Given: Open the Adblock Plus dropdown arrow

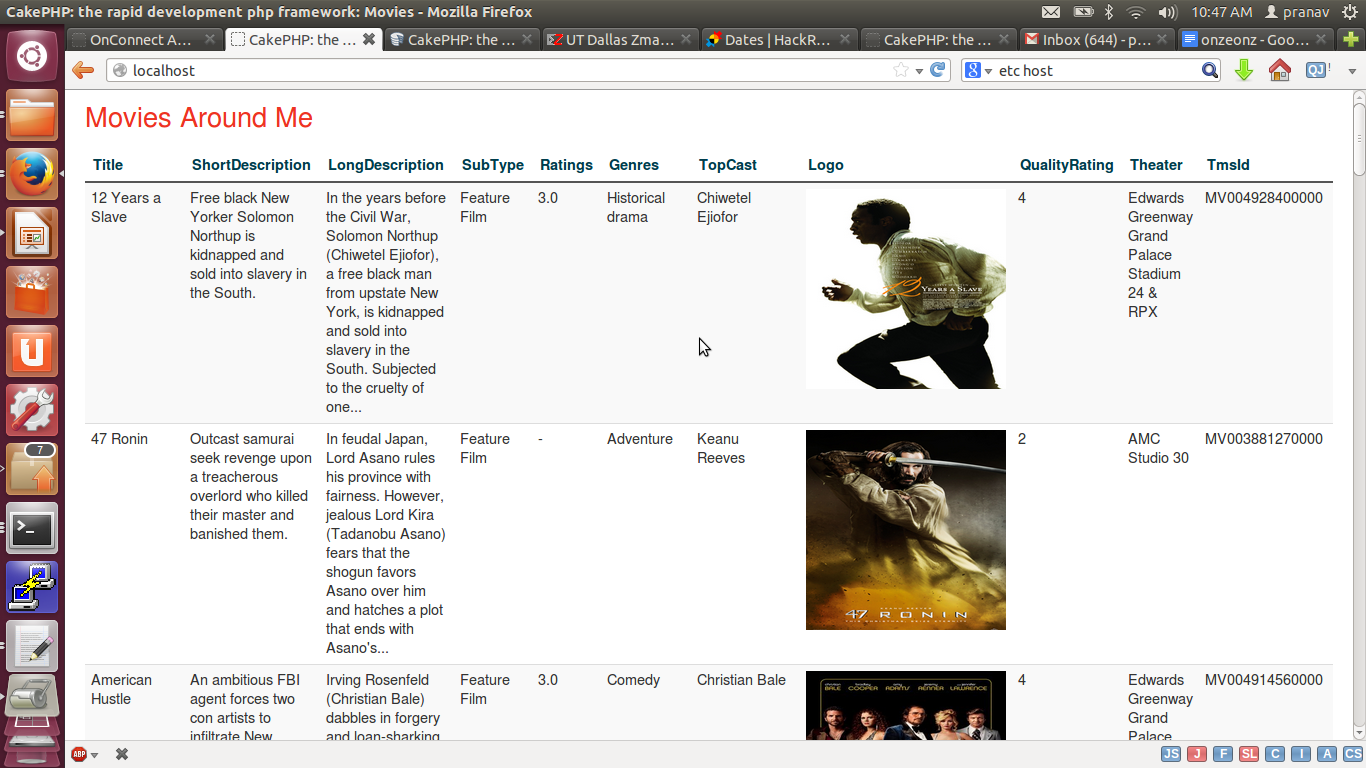Looking at the screenshot, I should click(94, 755).
